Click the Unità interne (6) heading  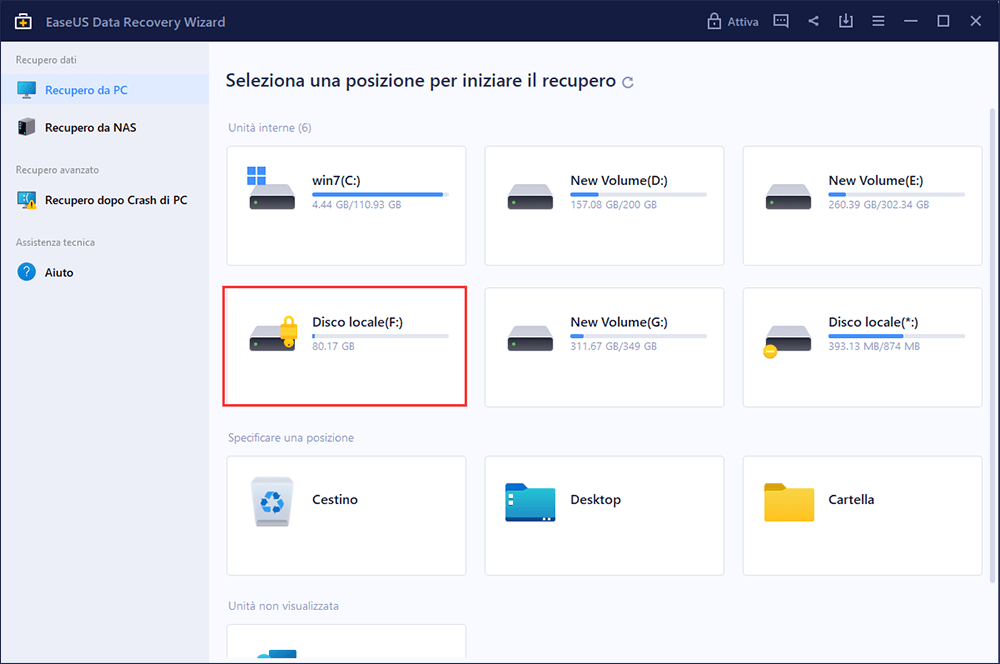(270, 128)
